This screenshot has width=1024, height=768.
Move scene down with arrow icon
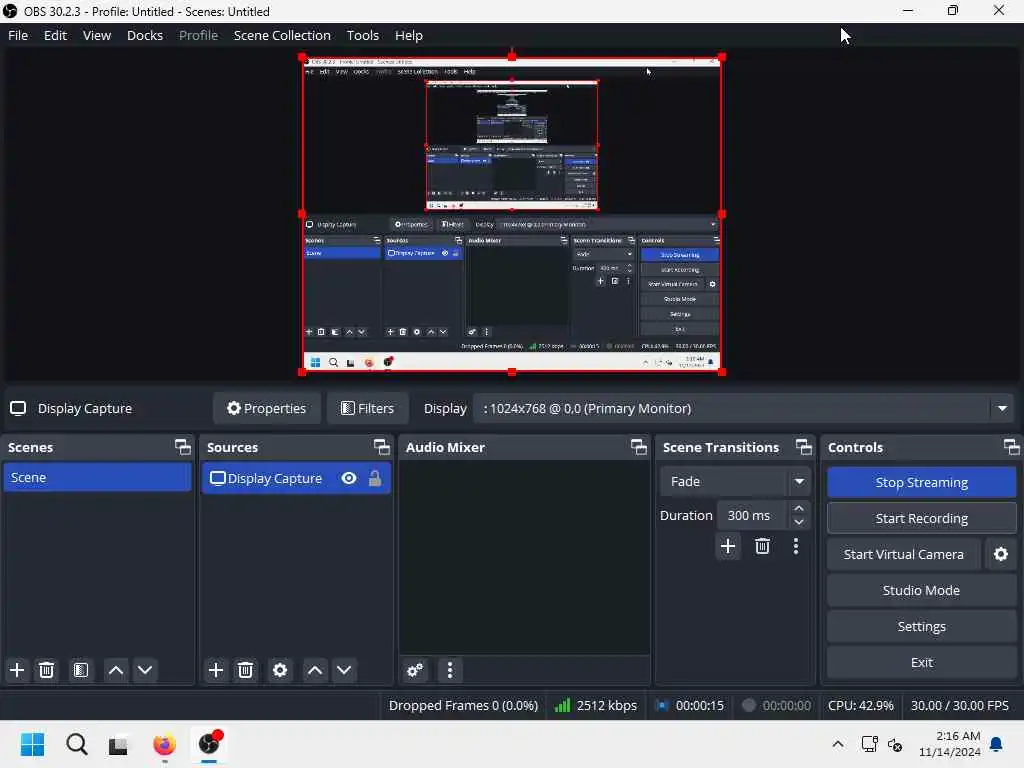click(x=145, y=670)
